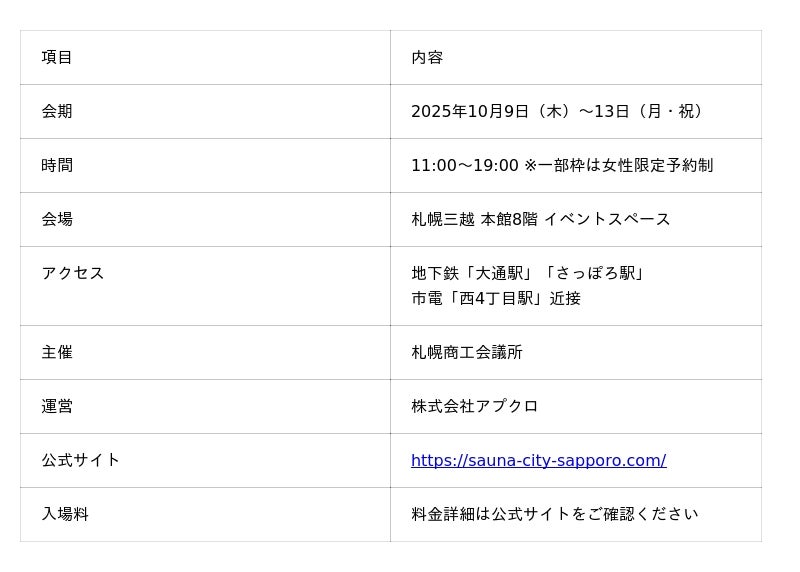
Task: Select the アクセス row label
Action: coord(73,273)
